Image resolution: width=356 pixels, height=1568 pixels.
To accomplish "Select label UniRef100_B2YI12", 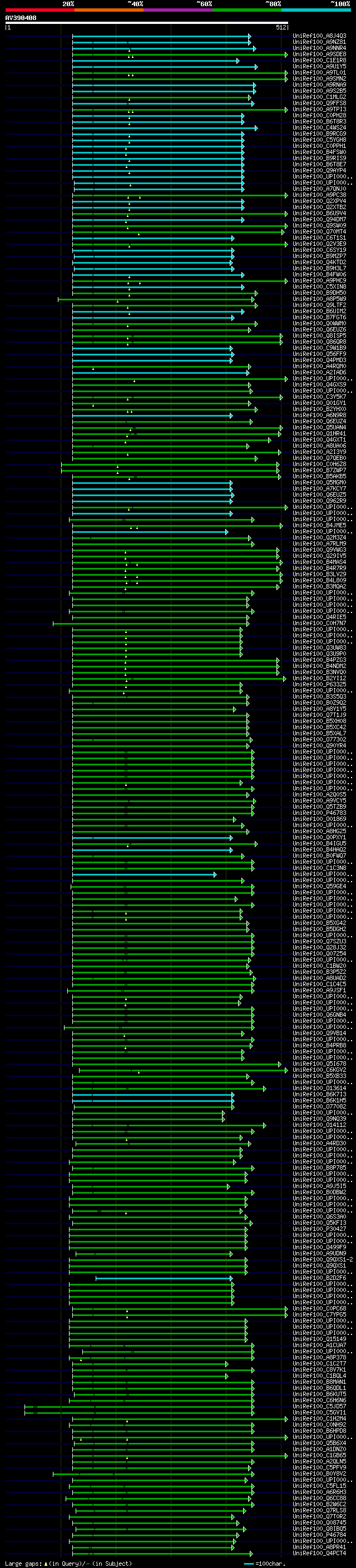I will tap(319, 678).
